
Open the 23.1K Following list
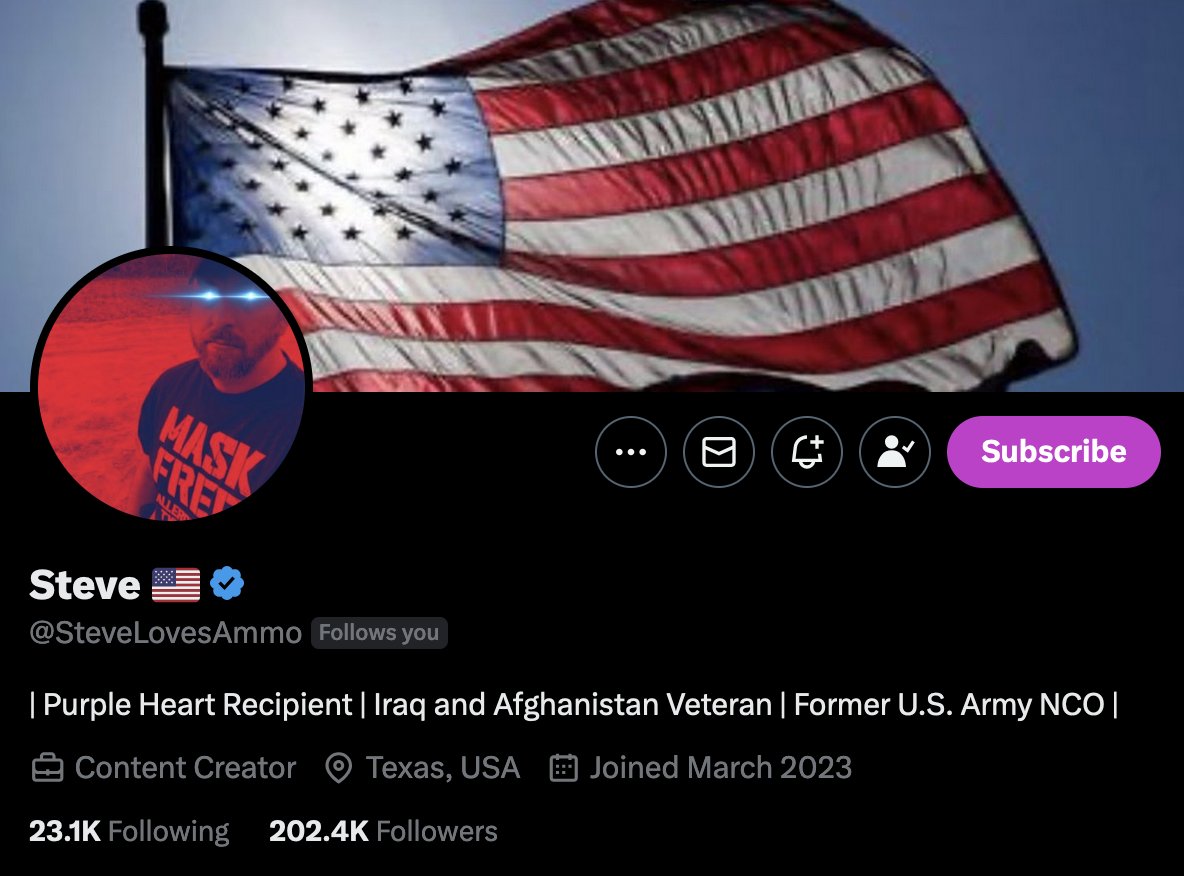[129, 831]
